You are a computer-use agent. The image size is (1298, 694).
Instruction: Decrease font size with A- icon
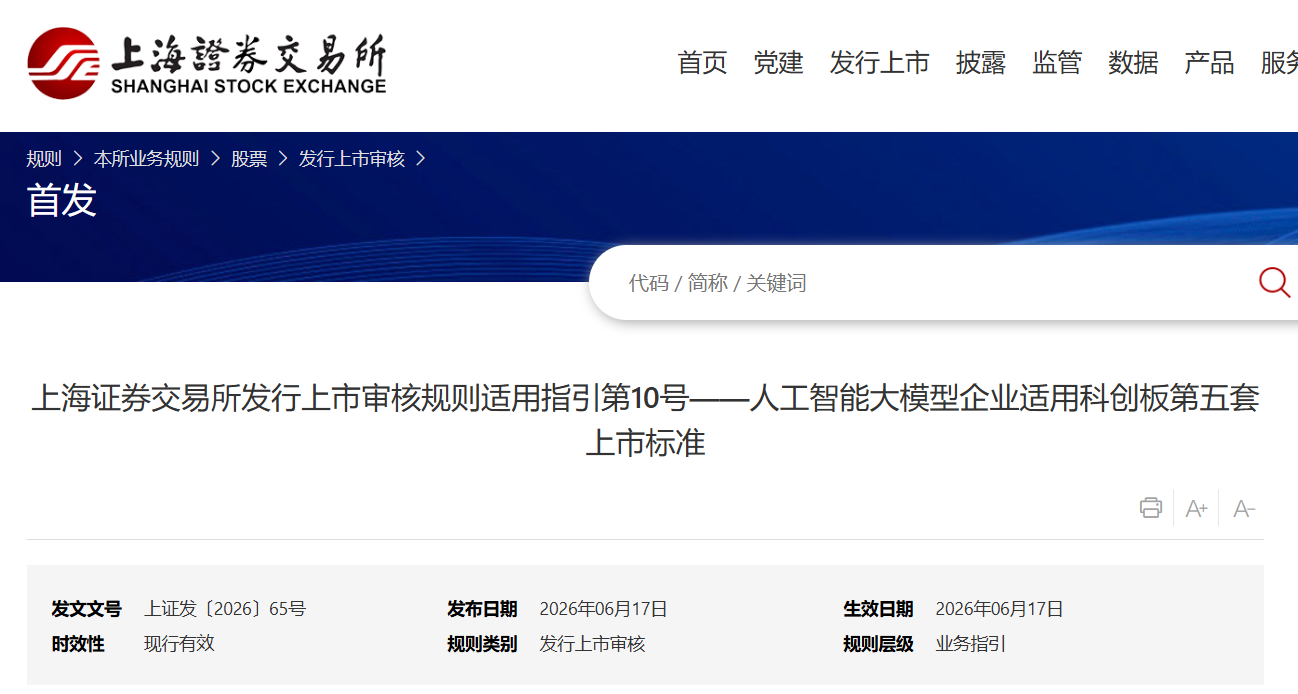click(1243, 509)
